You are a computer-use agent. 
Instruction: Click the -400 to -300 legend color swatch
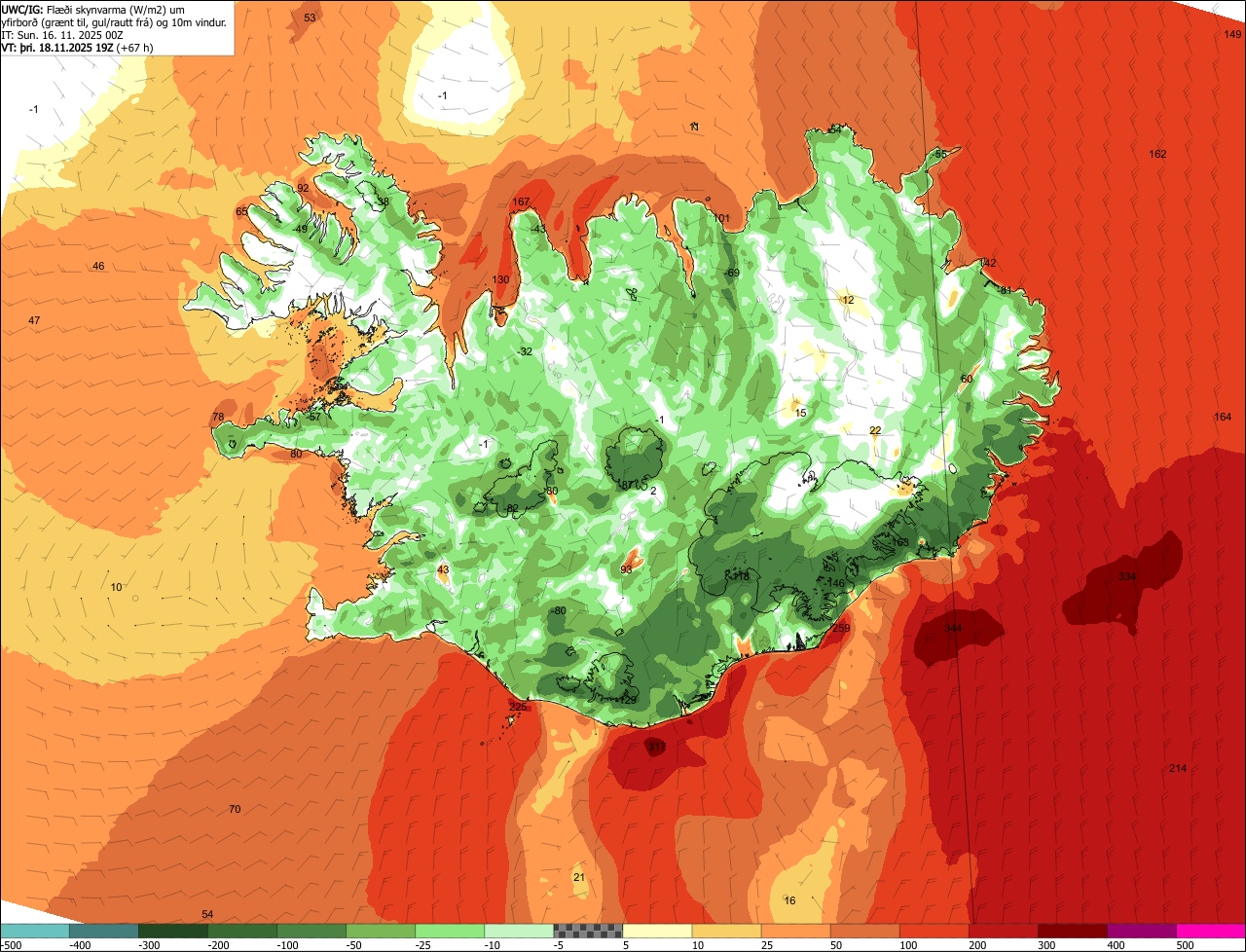[x=104, y=931]
